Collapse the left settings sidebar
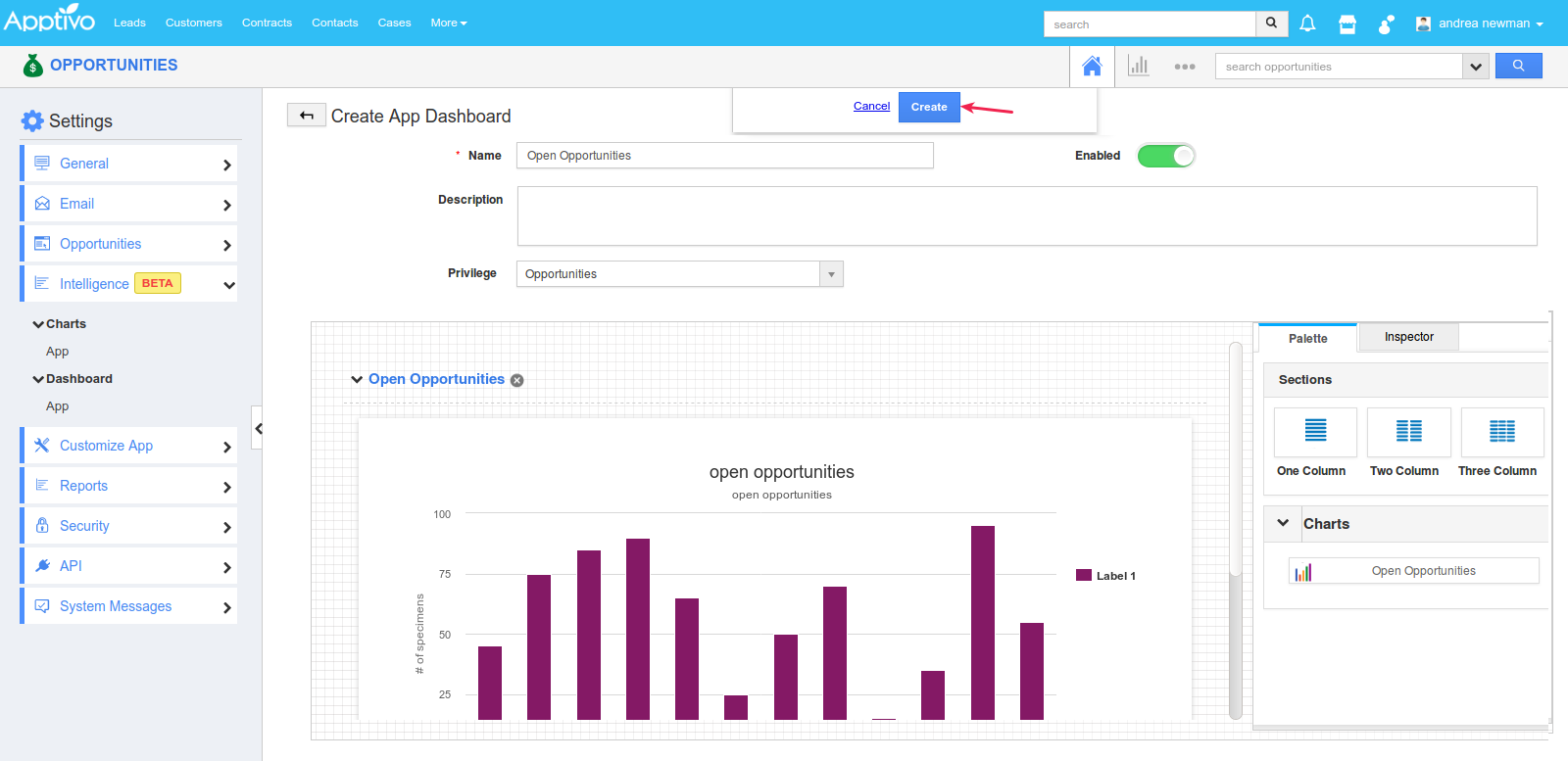 tap(258, 428)
